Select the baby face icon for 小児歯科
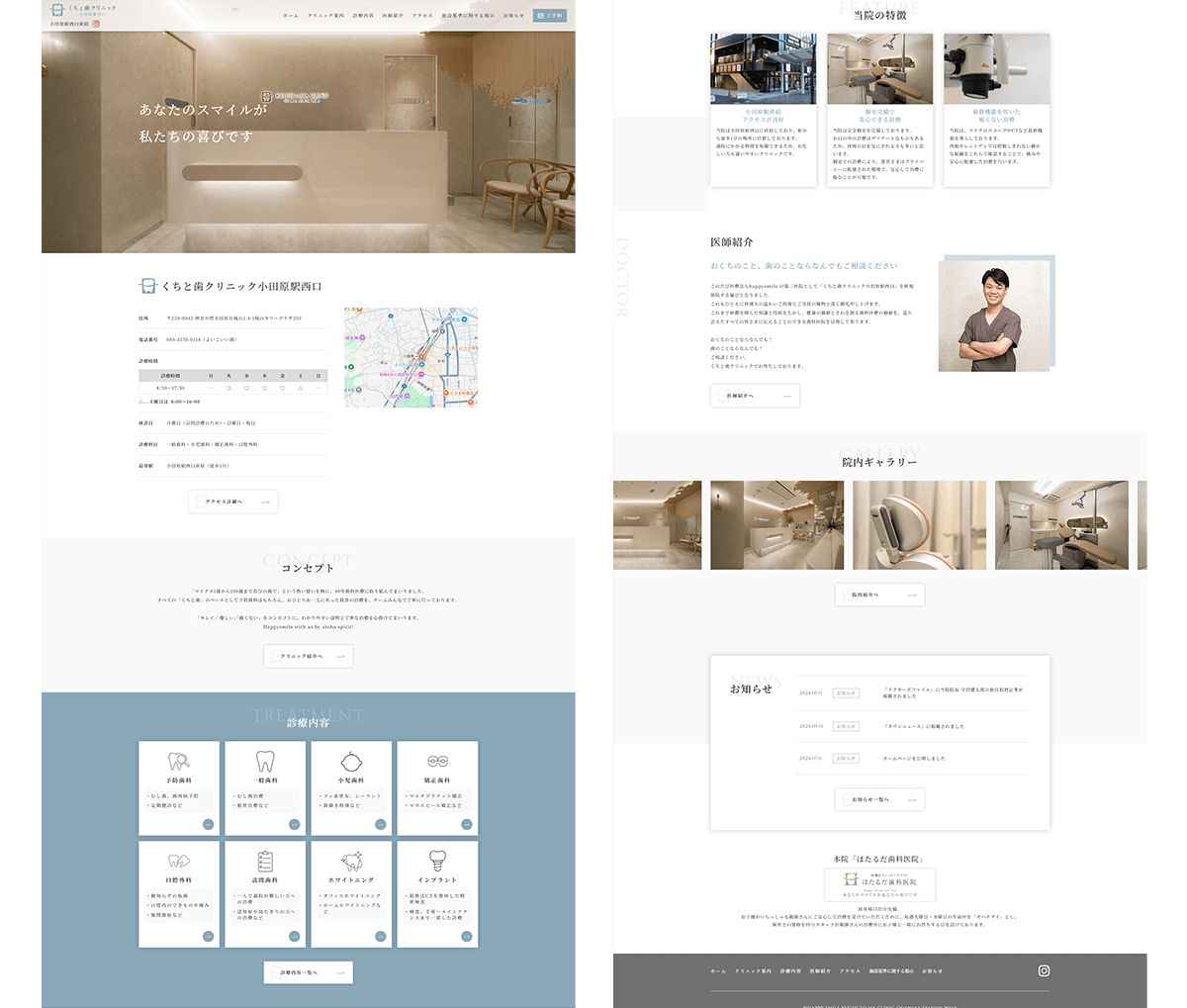The image size is (1187, 1008). point(351,762)
